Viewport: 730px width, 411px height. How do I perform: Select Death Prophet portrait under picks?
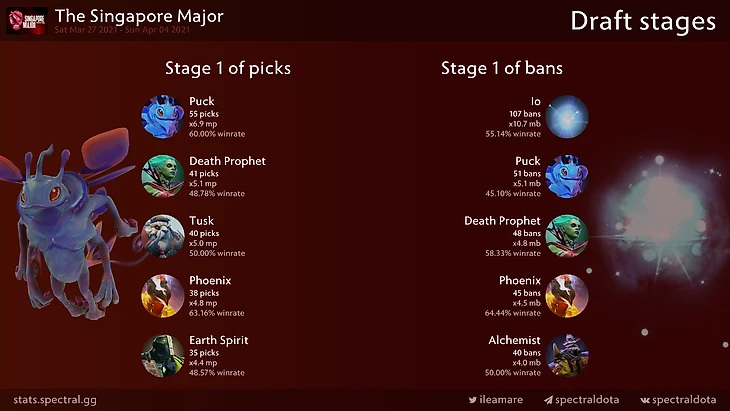pyautogui.click(x=162, y=176)
